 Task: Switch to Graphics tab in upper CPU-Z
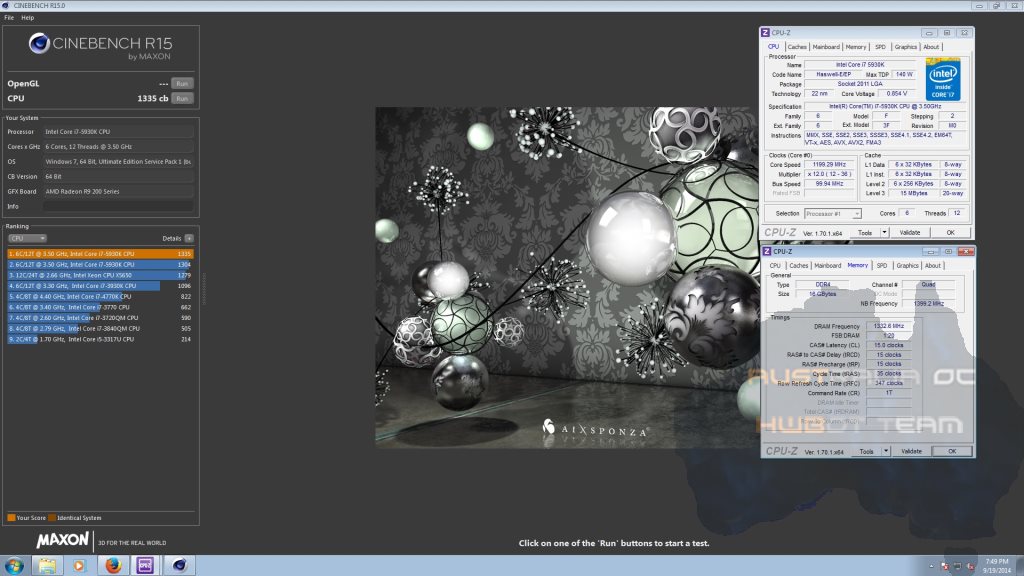coord(906,47)
